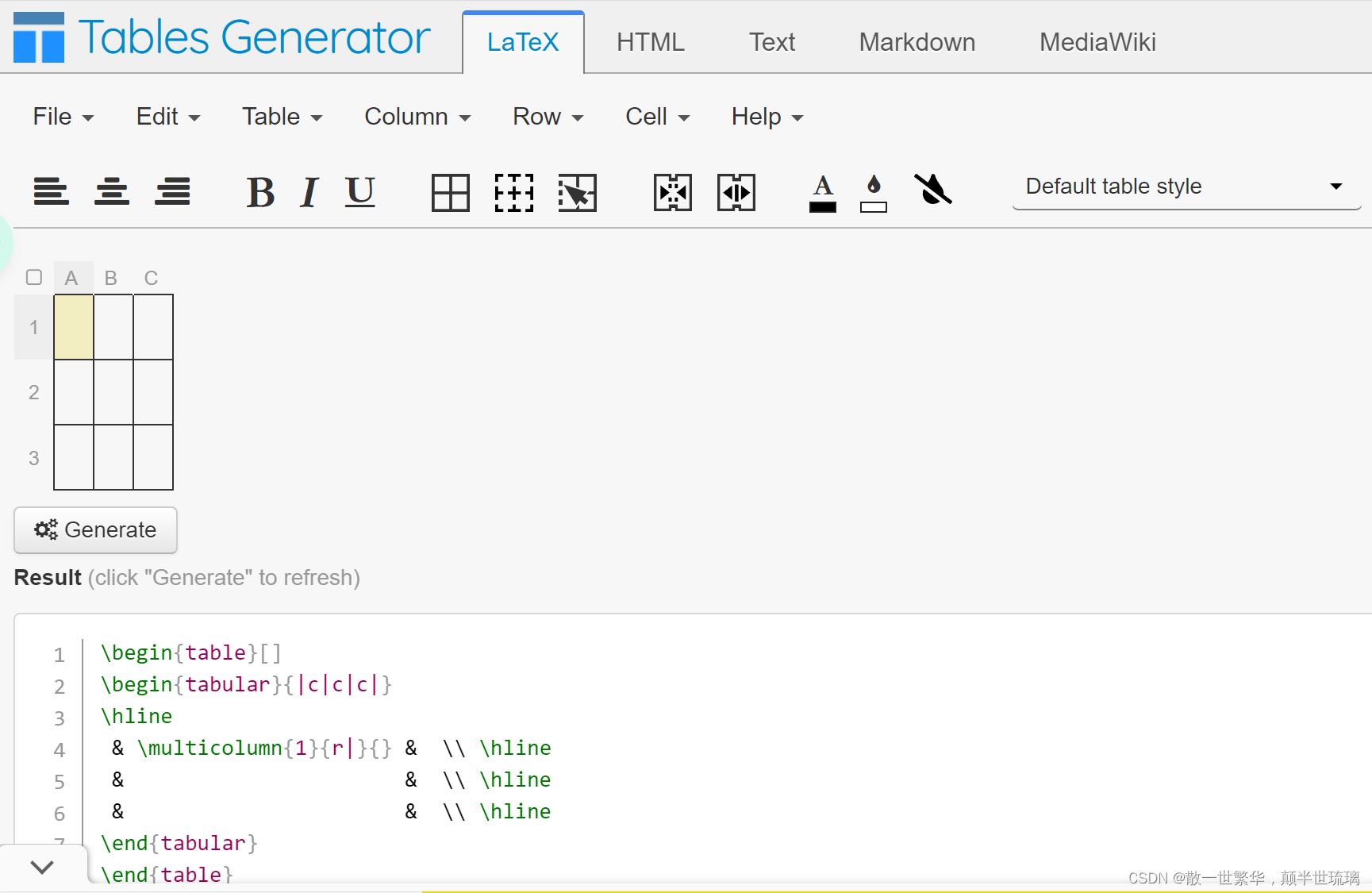
Task: Open the Row menu
Action: 548,117
